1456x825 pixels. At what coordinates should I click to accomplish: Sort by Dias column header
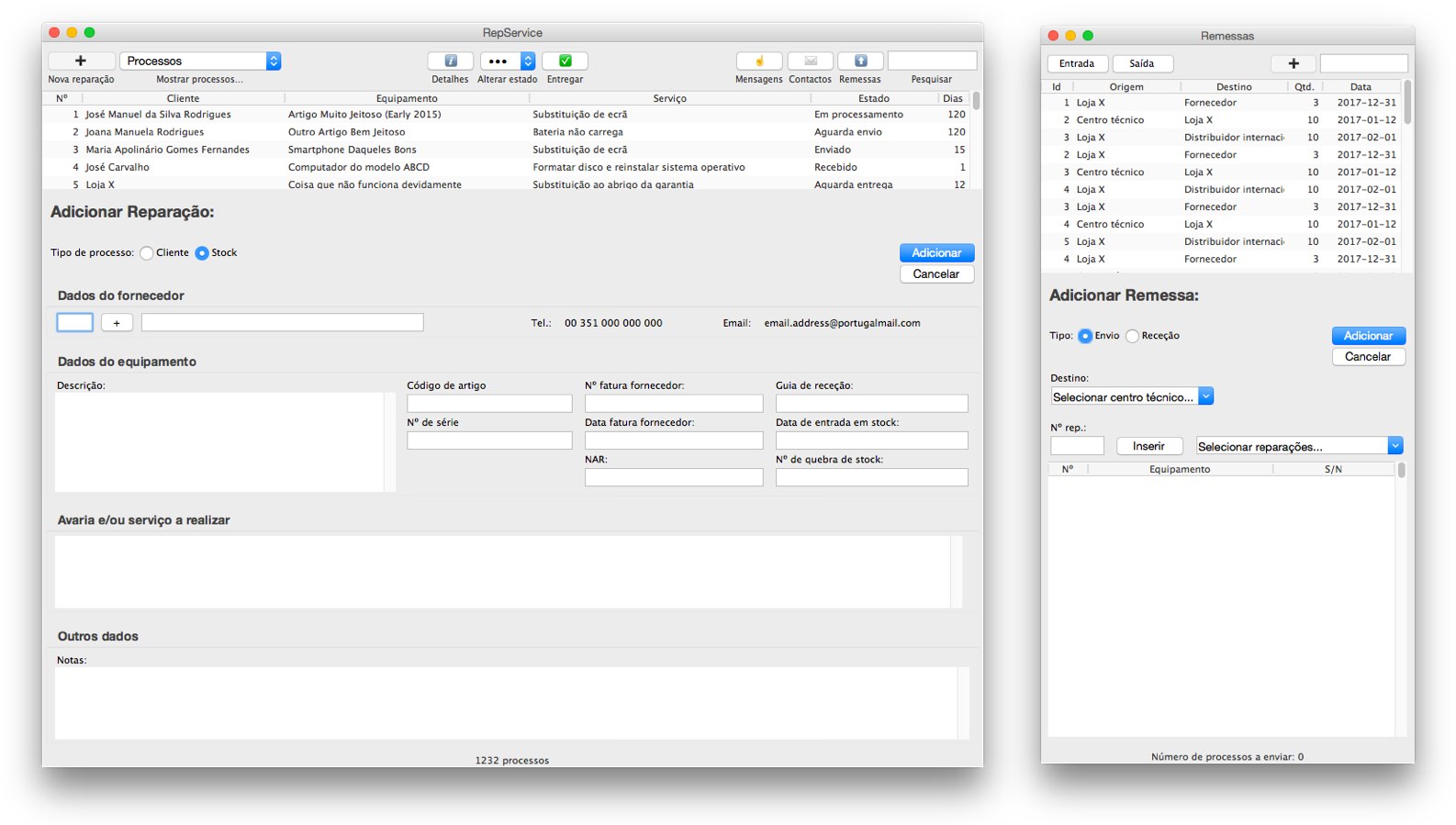pyautogui.click(x=953, y=98)
